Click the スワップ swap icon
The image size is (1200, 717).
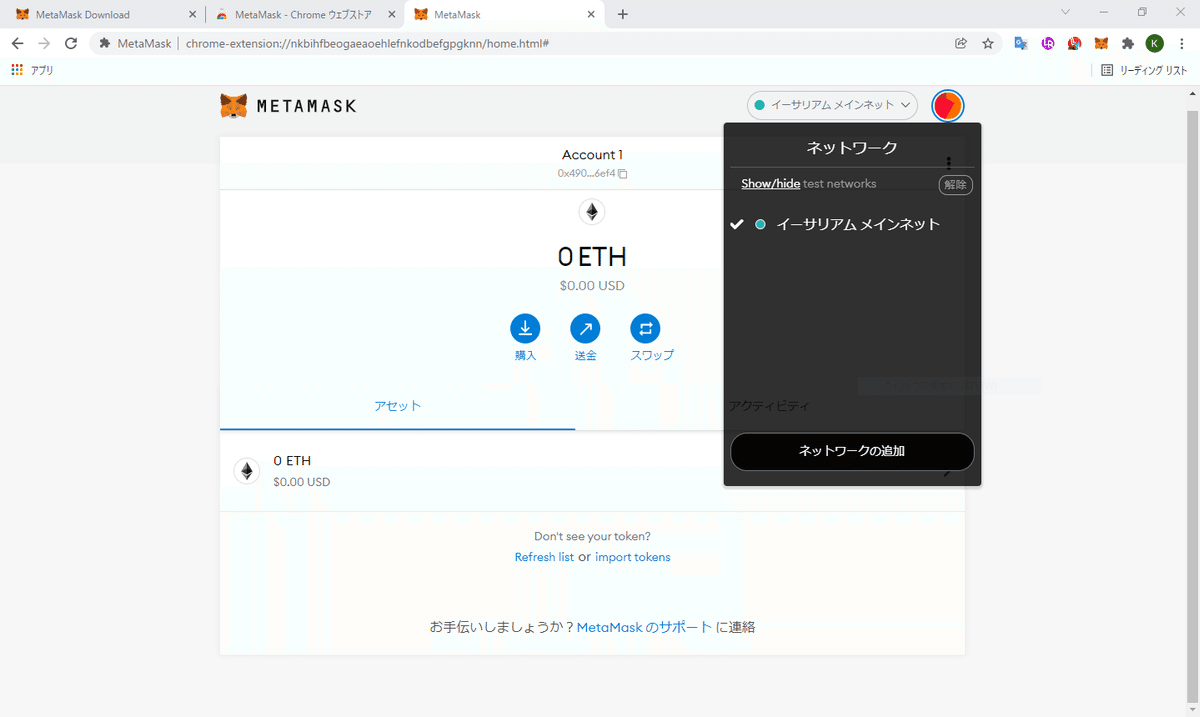point(645,328)
